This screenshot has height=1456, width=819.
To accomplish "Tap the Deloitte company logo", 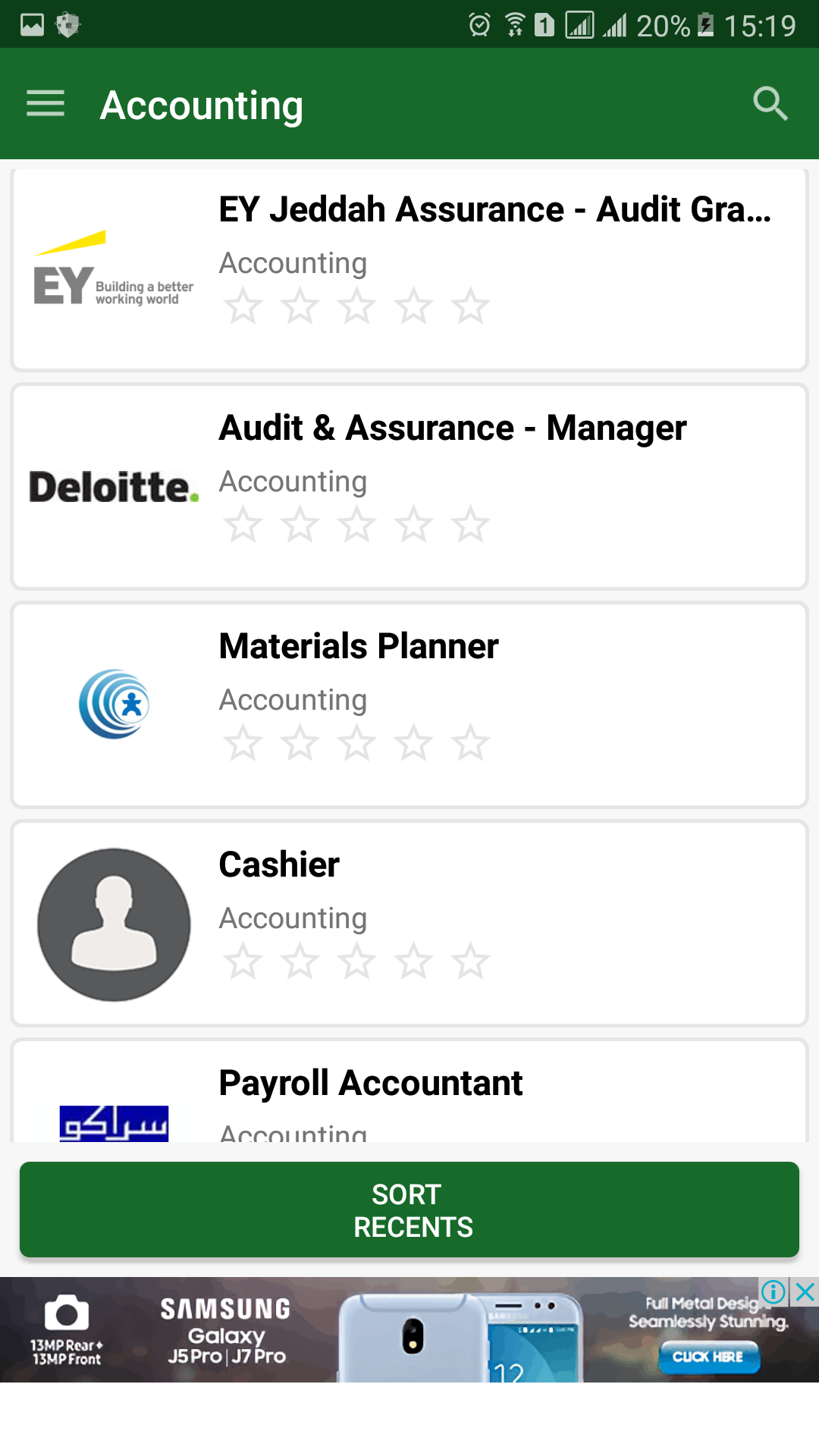I will coord(114,487).
